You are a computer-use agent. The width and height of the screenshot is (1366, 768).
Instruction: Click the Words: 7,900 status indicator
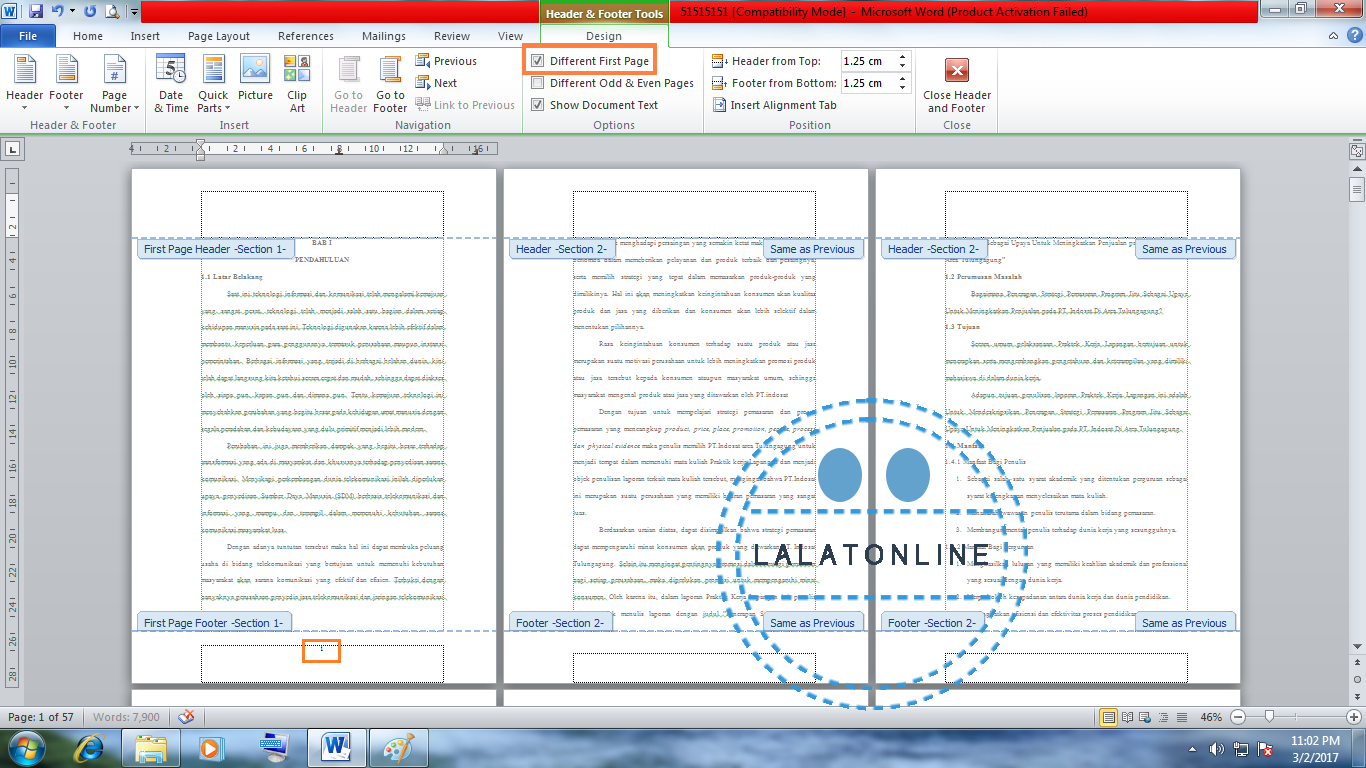pos(126,717)
